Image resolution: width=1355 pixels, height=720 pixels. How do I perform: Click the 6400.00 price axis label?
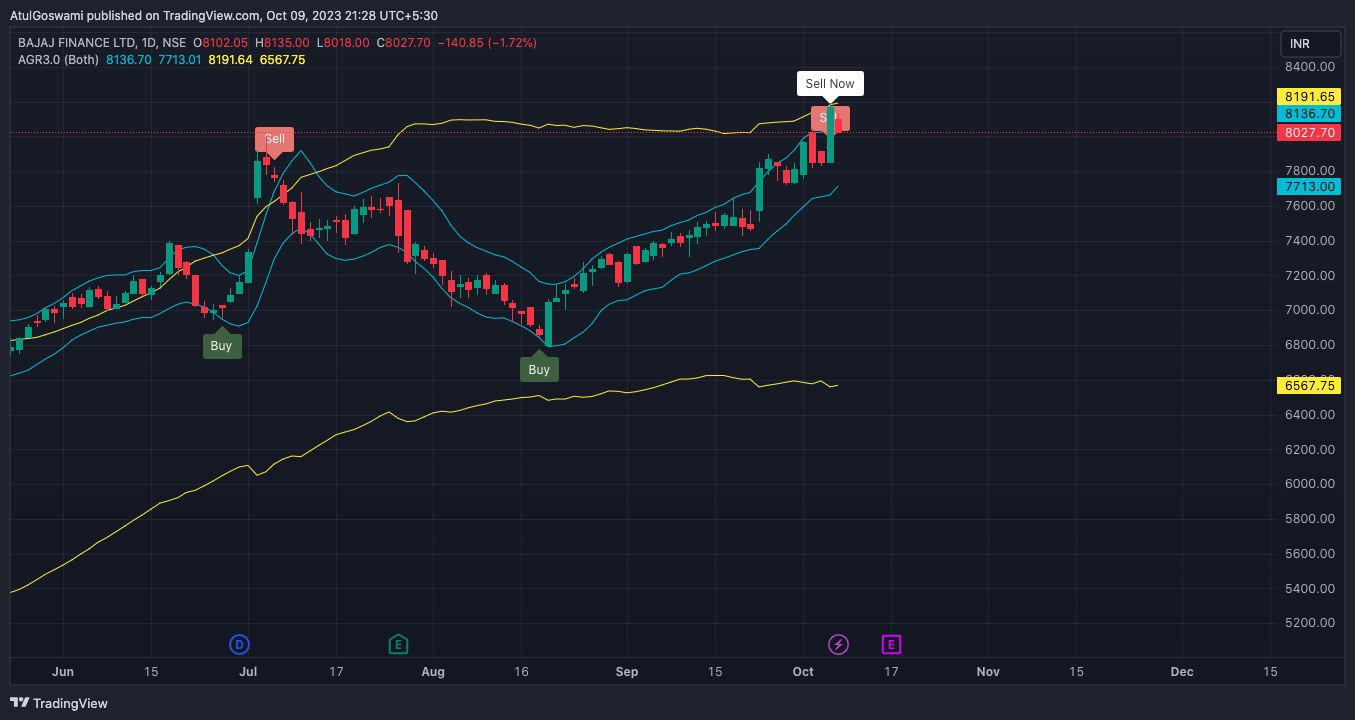click(x=1310, y=415)
